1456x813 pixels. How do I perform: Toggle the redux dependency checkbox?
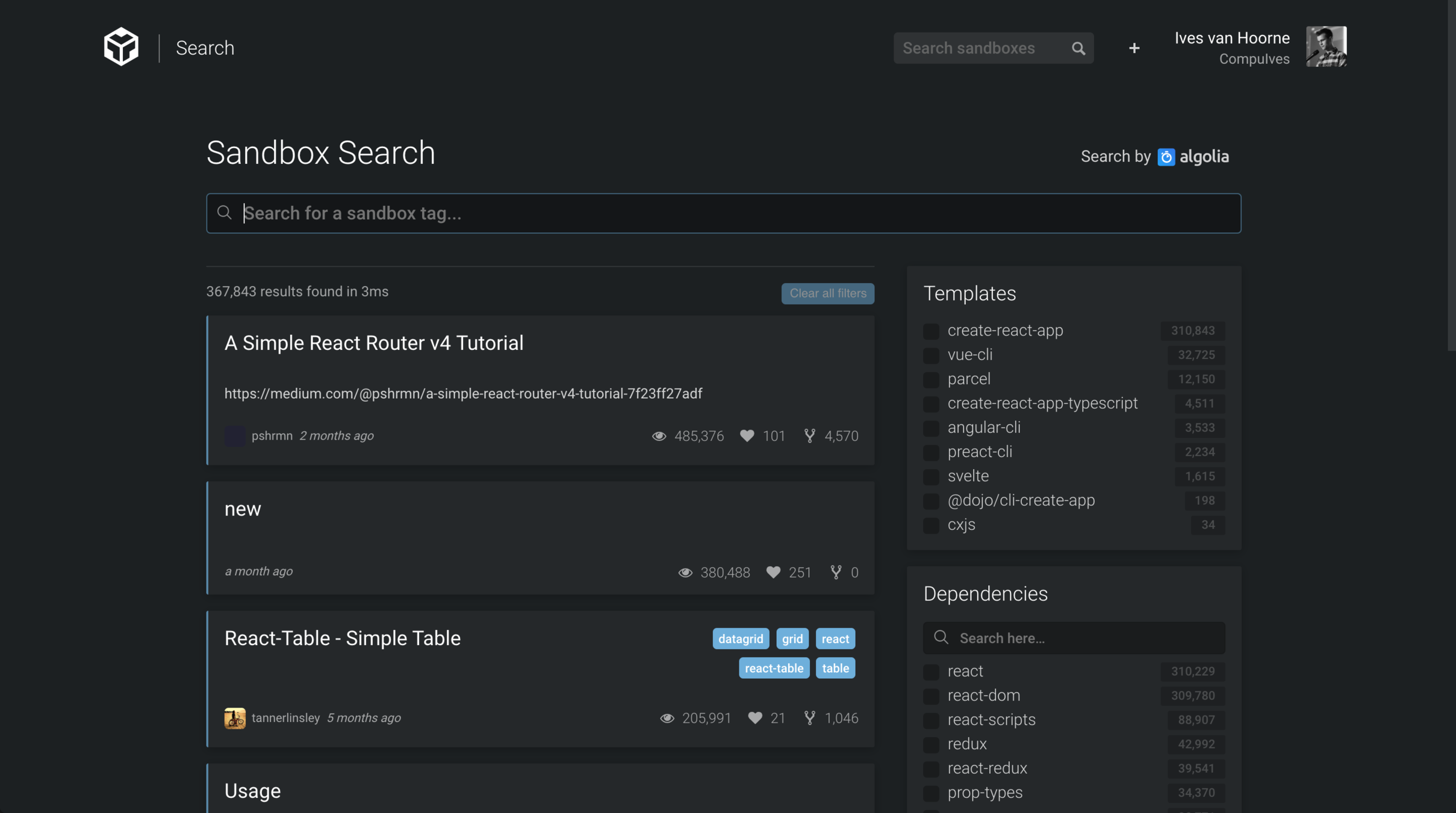tap(931, 744)
